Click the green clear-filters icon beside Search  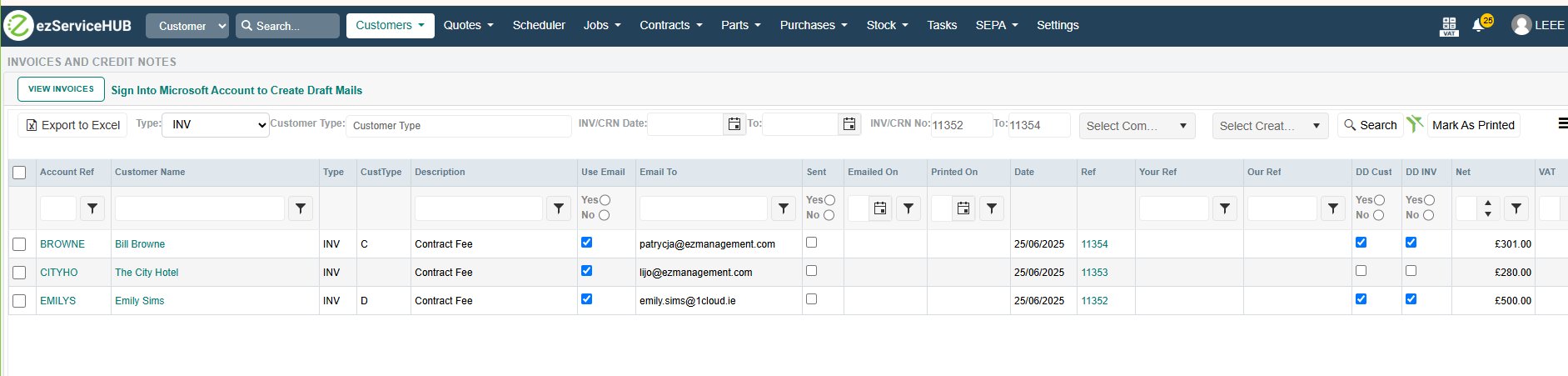tap(1414, 124)
